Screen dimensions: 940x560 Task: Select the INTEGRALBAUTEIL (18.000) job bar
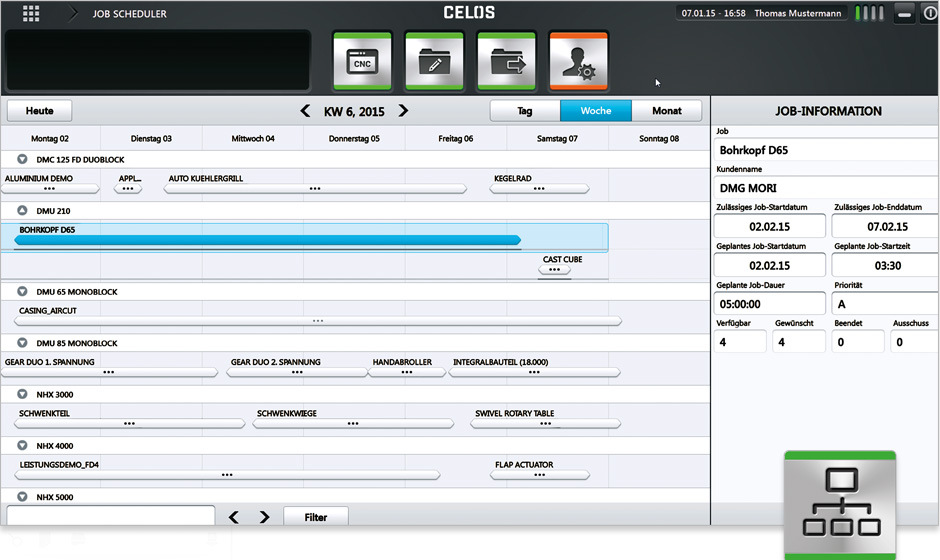click(x=534, y=372)
